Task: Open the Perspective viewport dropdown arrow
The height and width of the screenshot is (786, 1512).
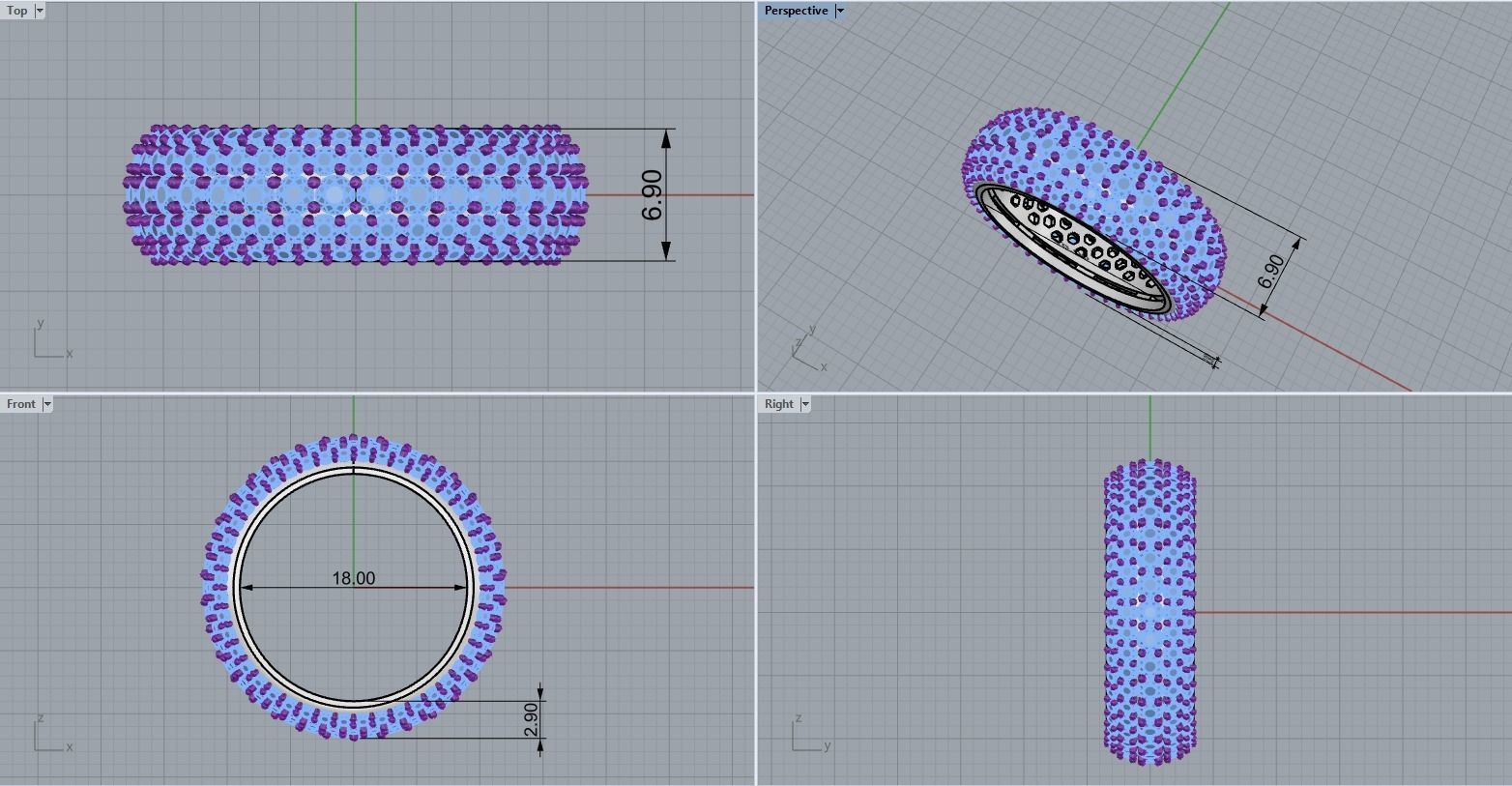Action: 840,11
